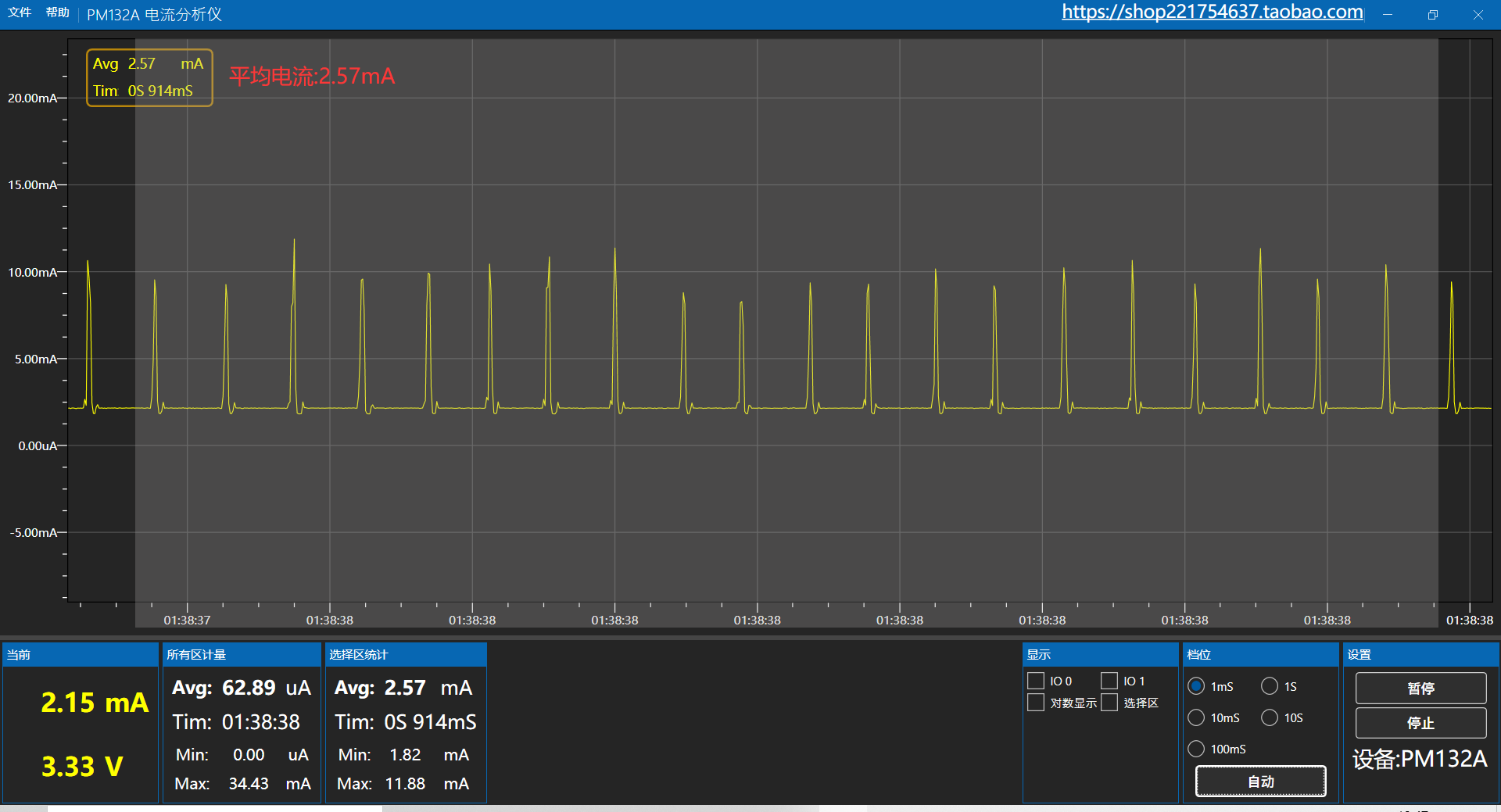Click the current reading 2.15 mA

[94, 703]
